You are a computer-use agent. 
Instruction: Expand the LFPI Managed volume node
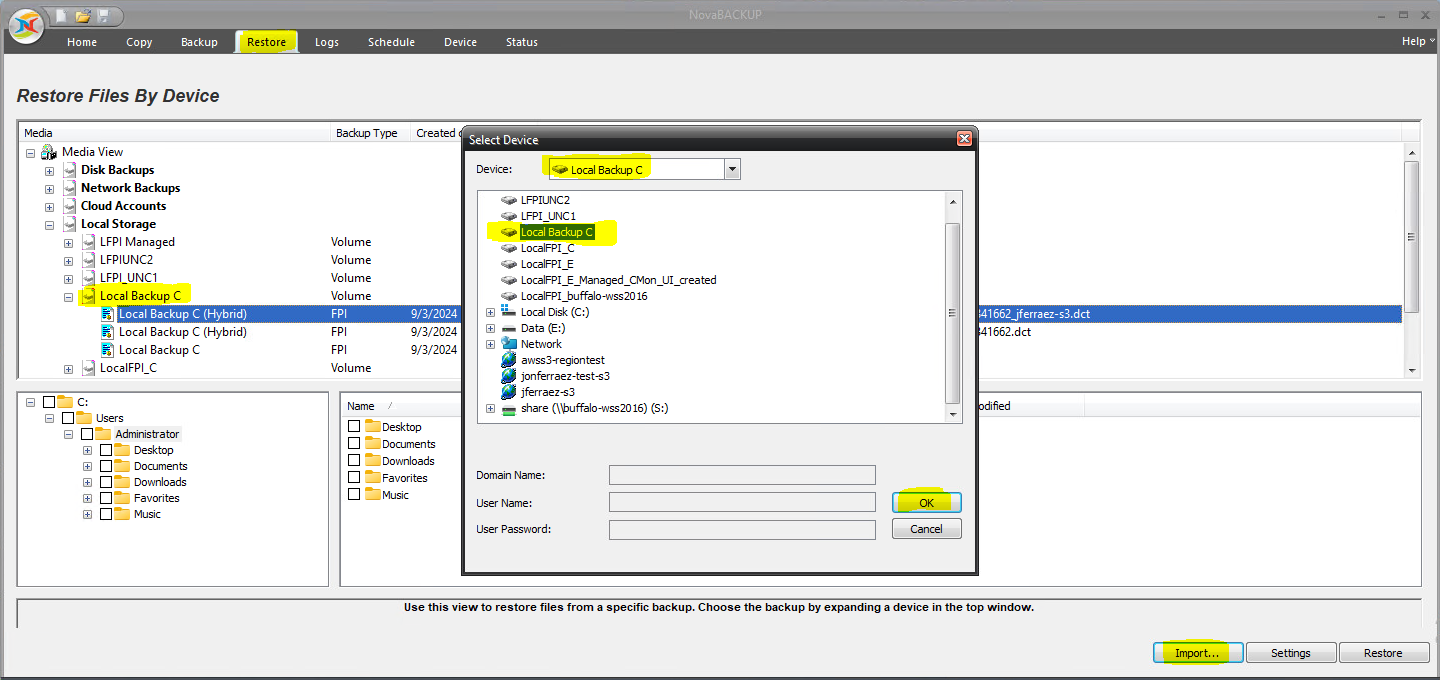coord(68,243)
